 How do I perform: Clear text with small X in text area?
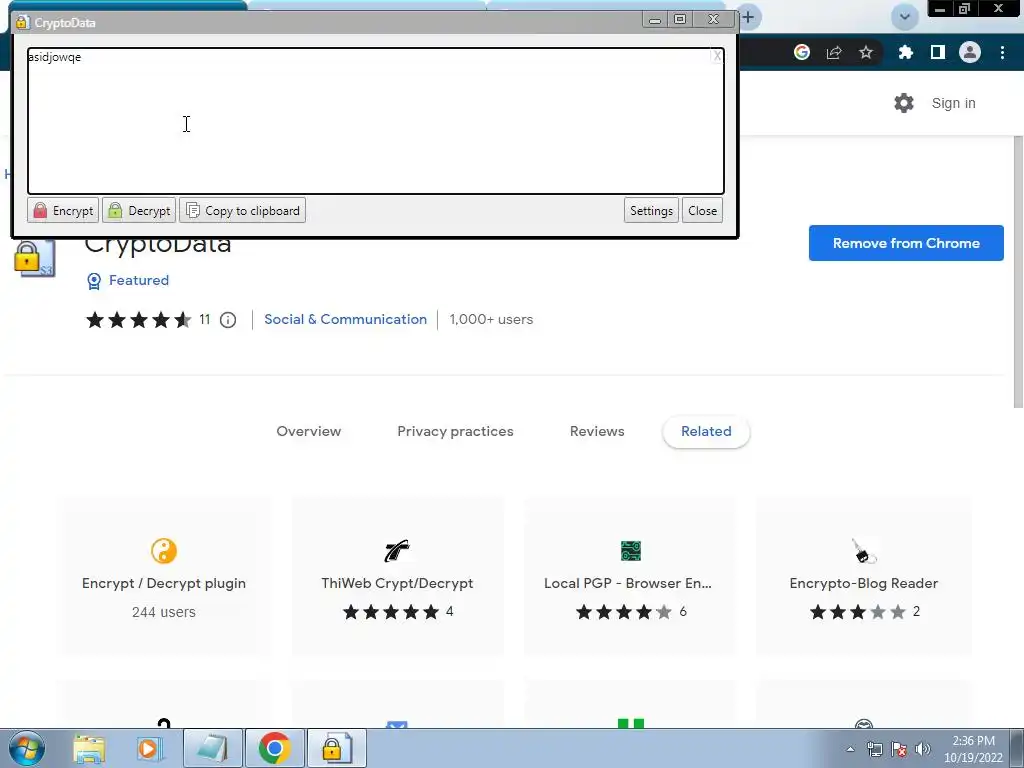716,56
